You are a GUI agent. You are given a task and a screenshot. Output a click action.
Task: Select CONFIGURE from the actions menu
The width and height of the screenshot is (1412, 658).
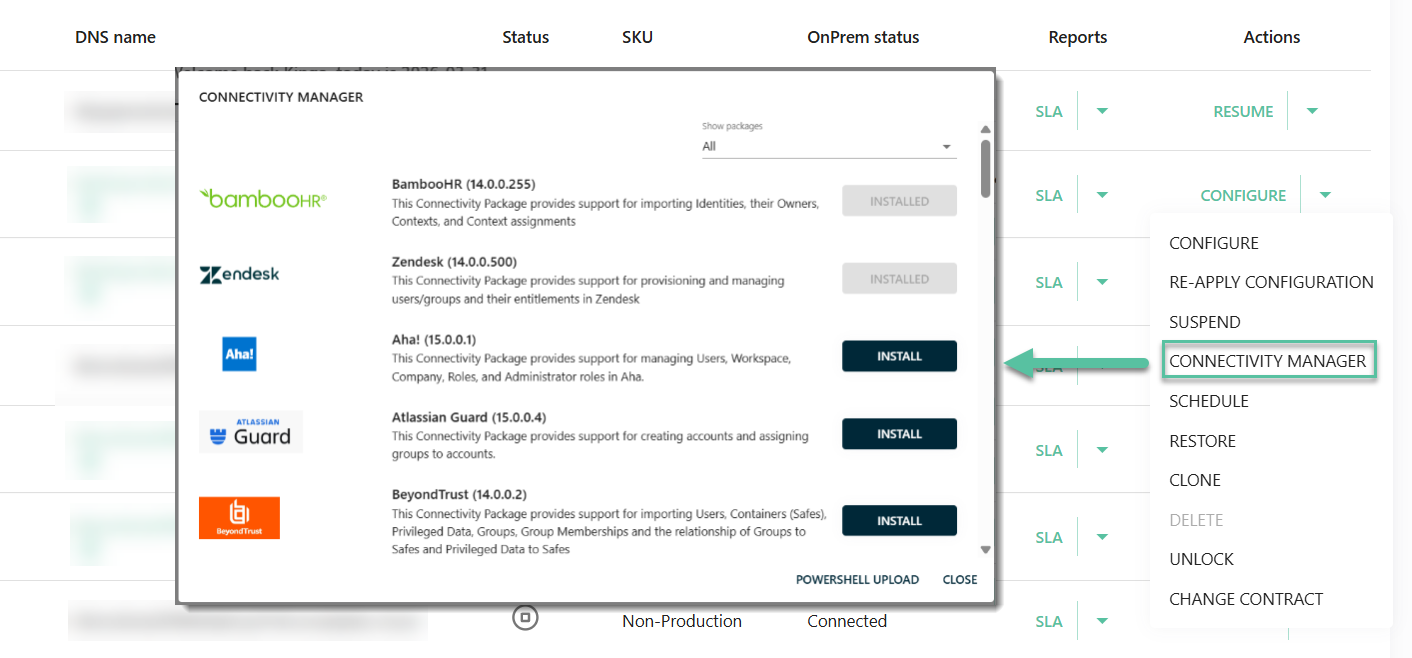[x=1213, y=243]
